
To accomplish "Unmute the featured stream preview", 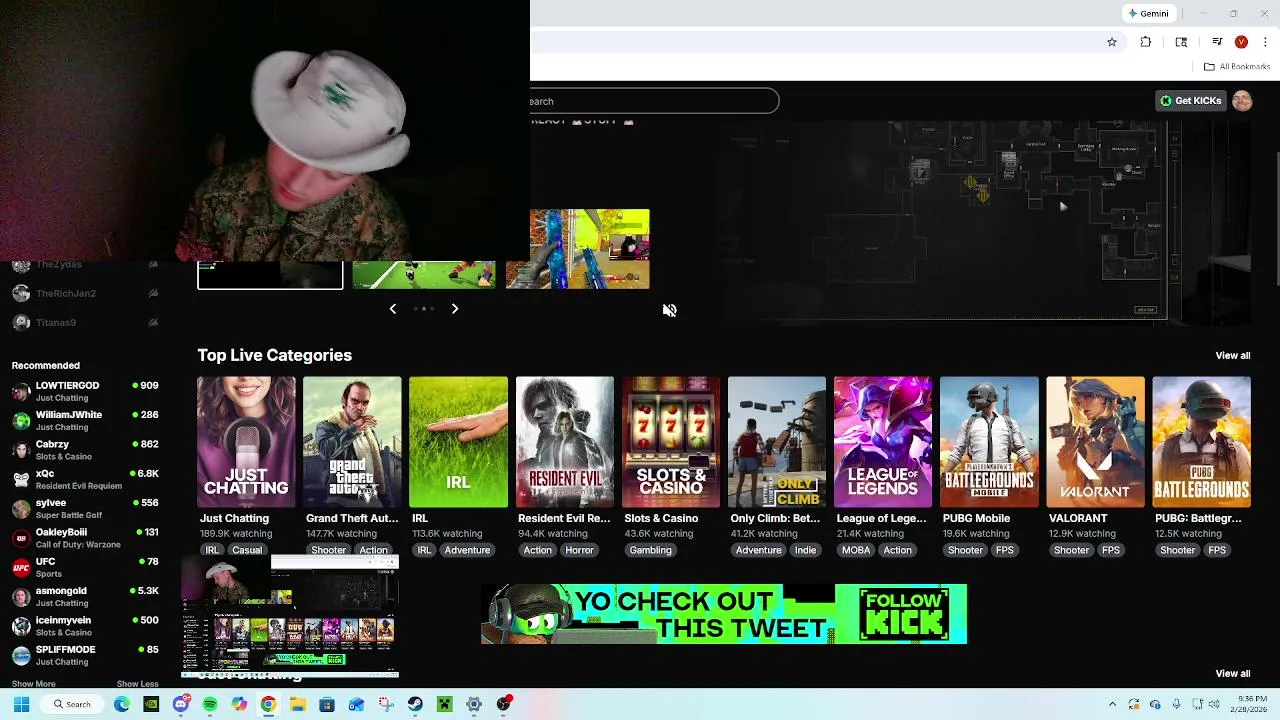I will [x=670, y=310].
